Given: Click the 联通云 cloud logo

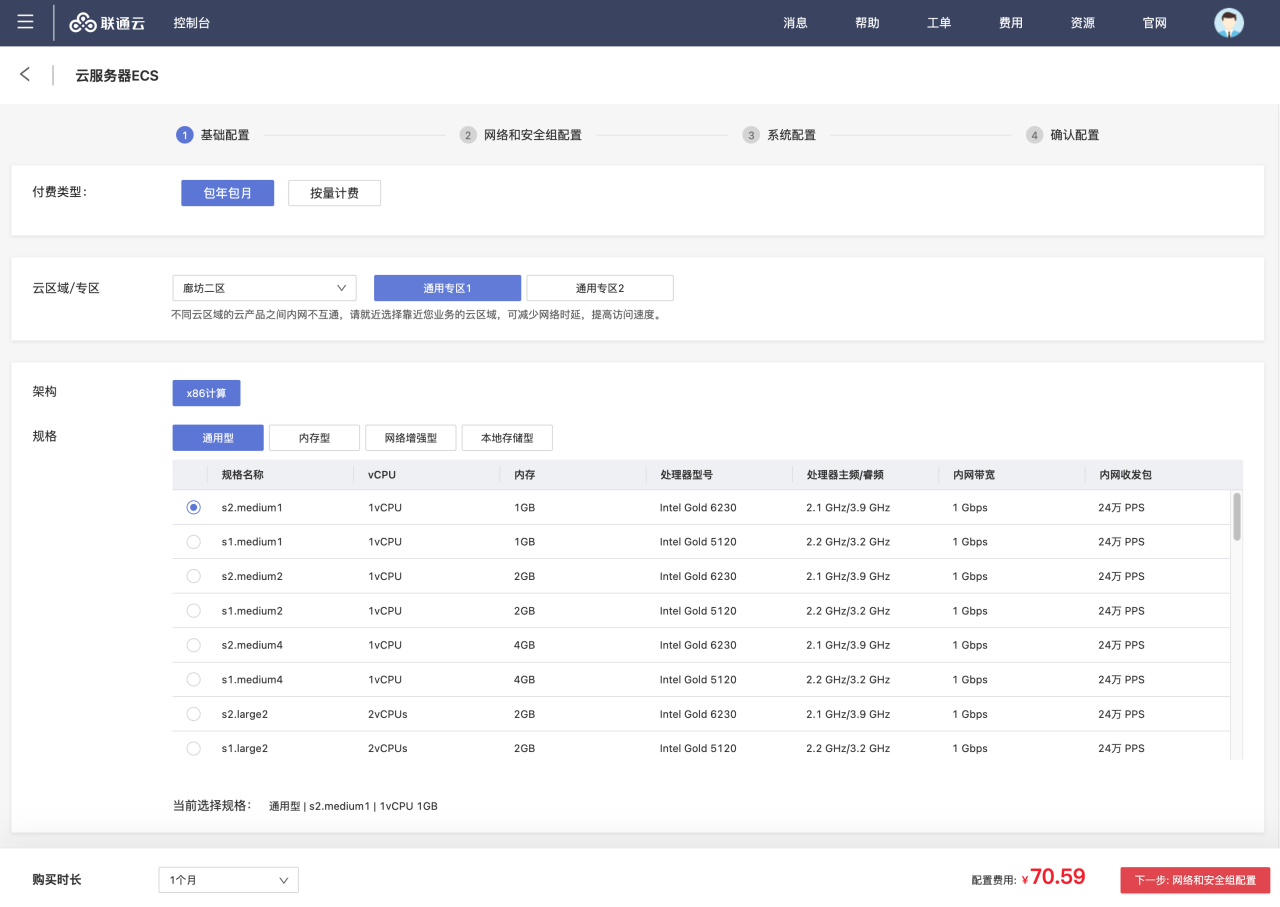Looking at the screenshot, I should click(x=108, y=23).
